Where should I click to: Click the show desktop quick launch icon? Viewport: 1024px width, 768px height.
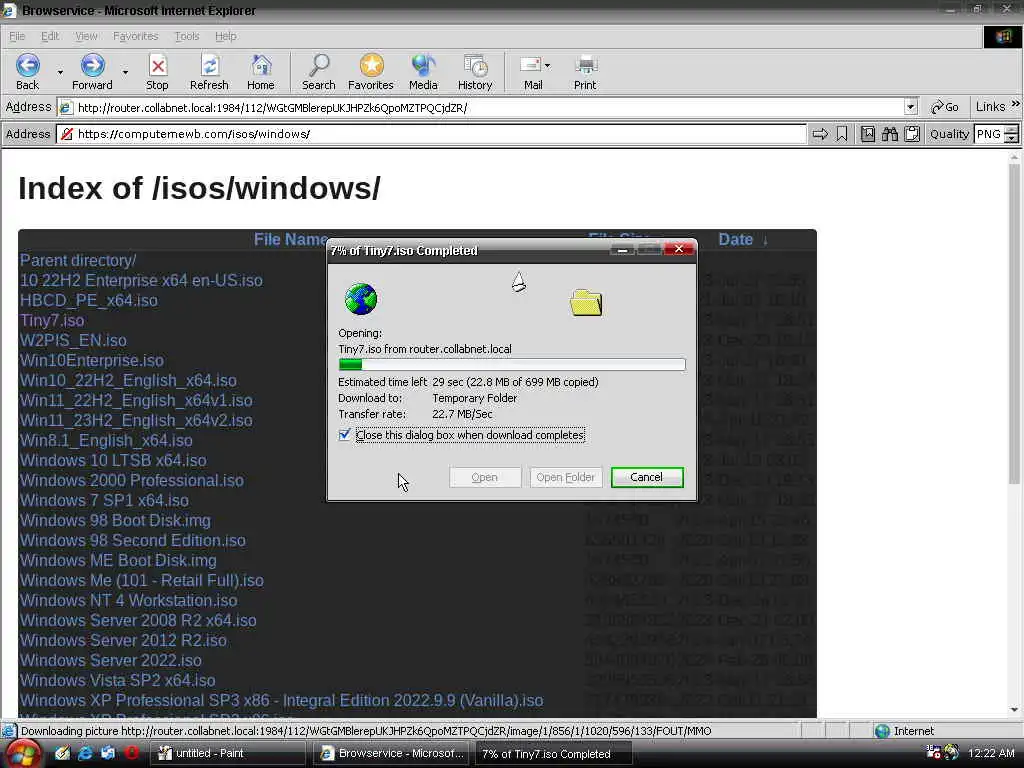tap(108, 753)
